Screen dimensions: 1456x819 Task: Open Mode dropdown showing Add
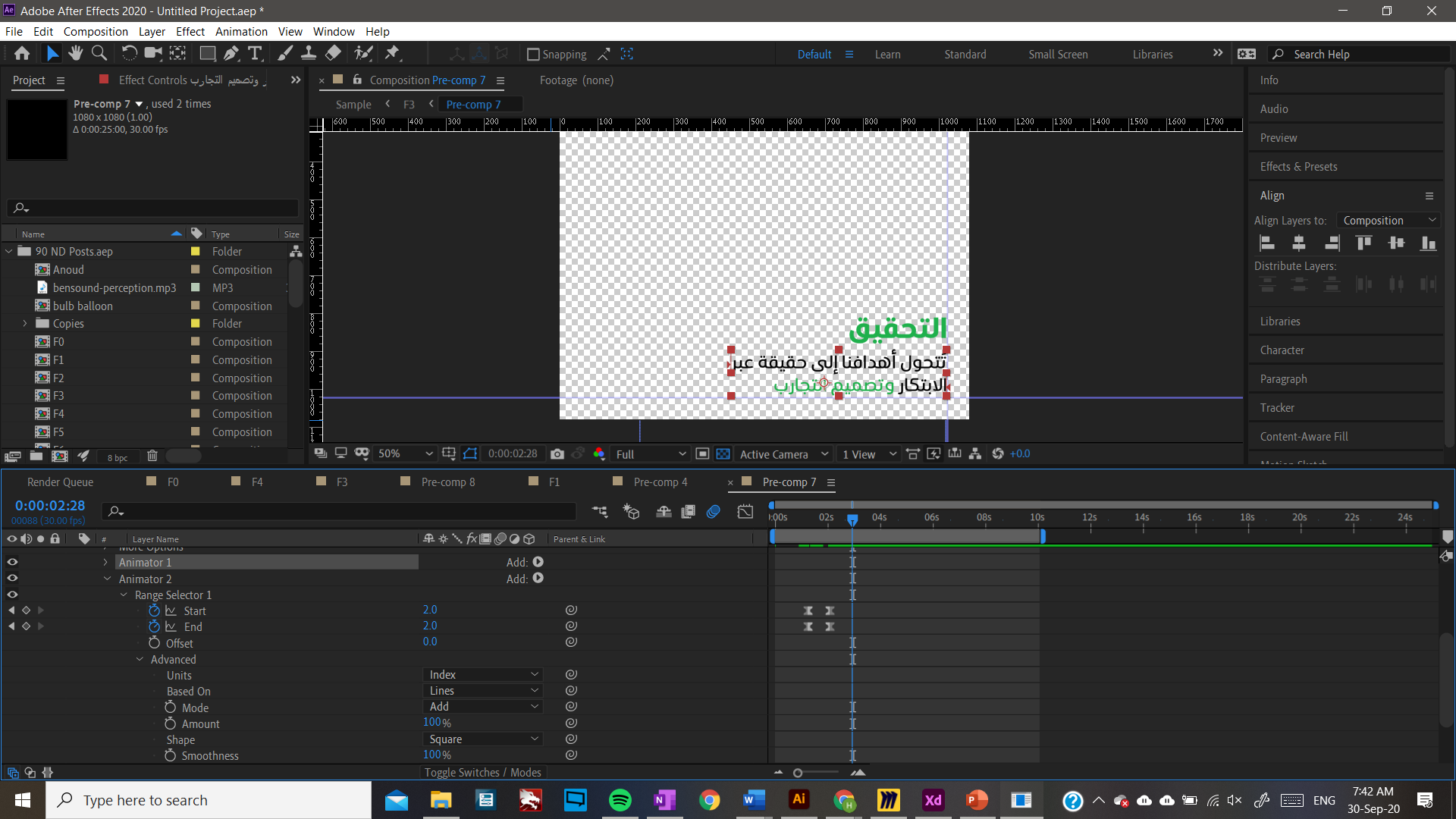482,707
